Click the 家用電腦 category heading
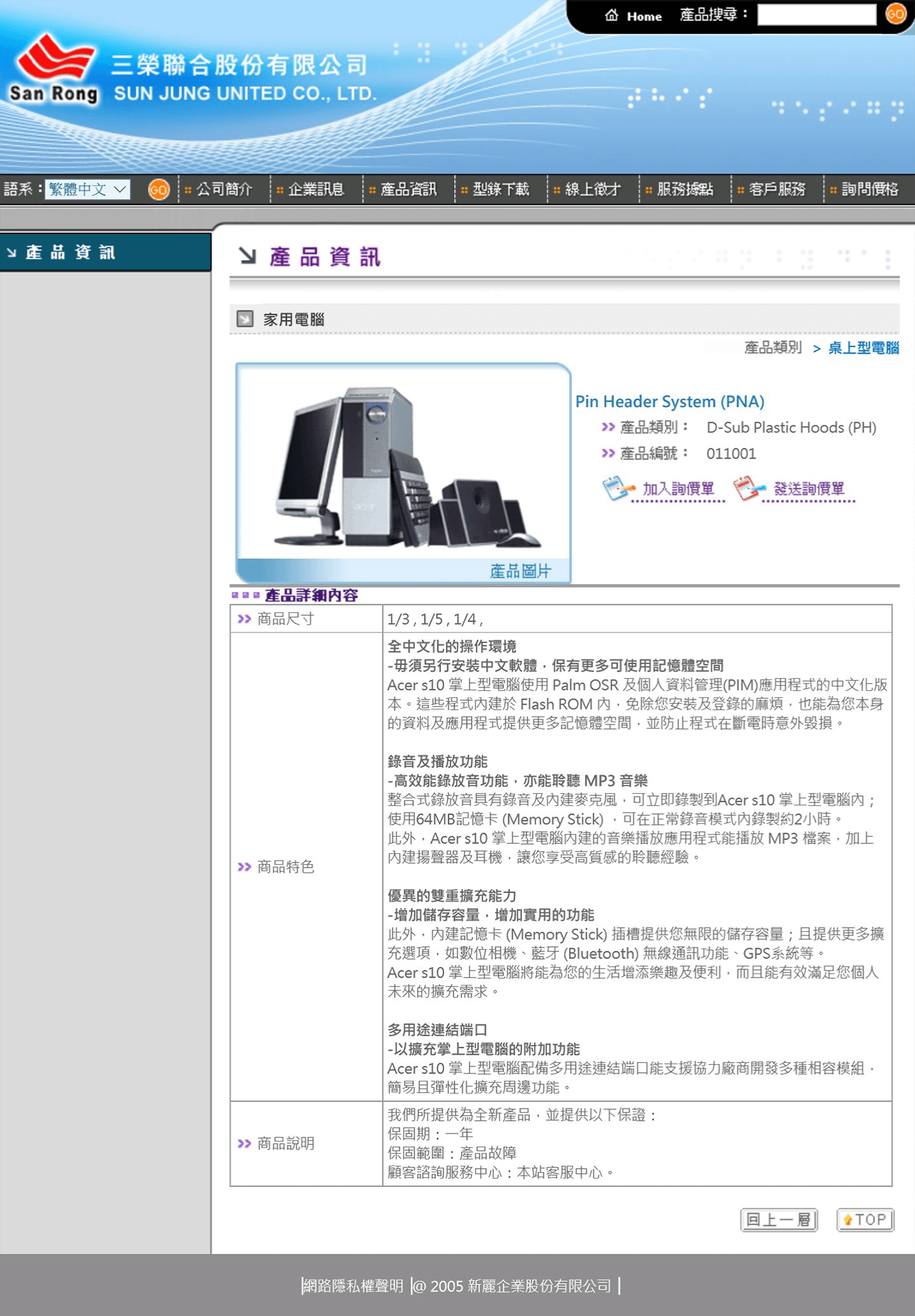 point(294,320)
